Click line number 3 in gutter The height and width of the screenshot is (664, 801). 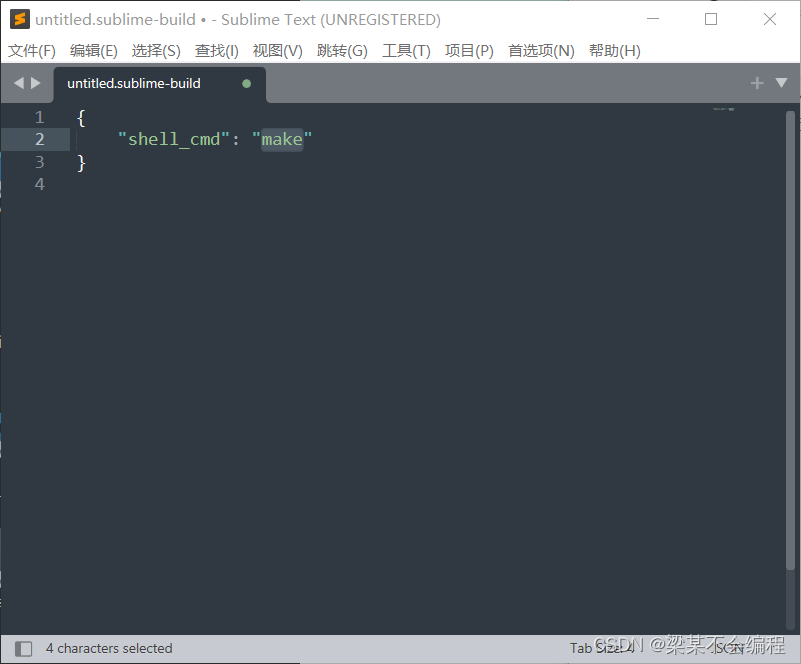[x=39, y=162]
